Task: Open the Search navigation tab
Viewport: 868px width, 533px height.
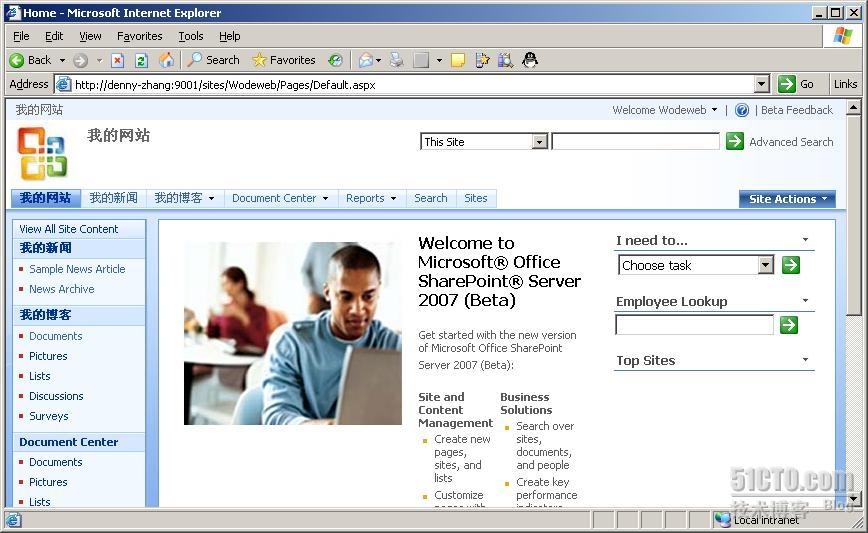Action: tap(431, 198)
